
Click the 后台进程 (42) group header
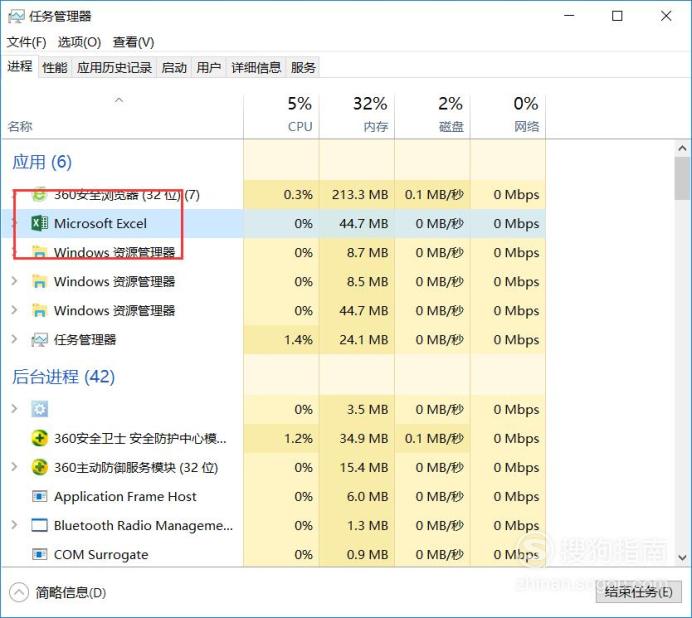pos(64,377)
